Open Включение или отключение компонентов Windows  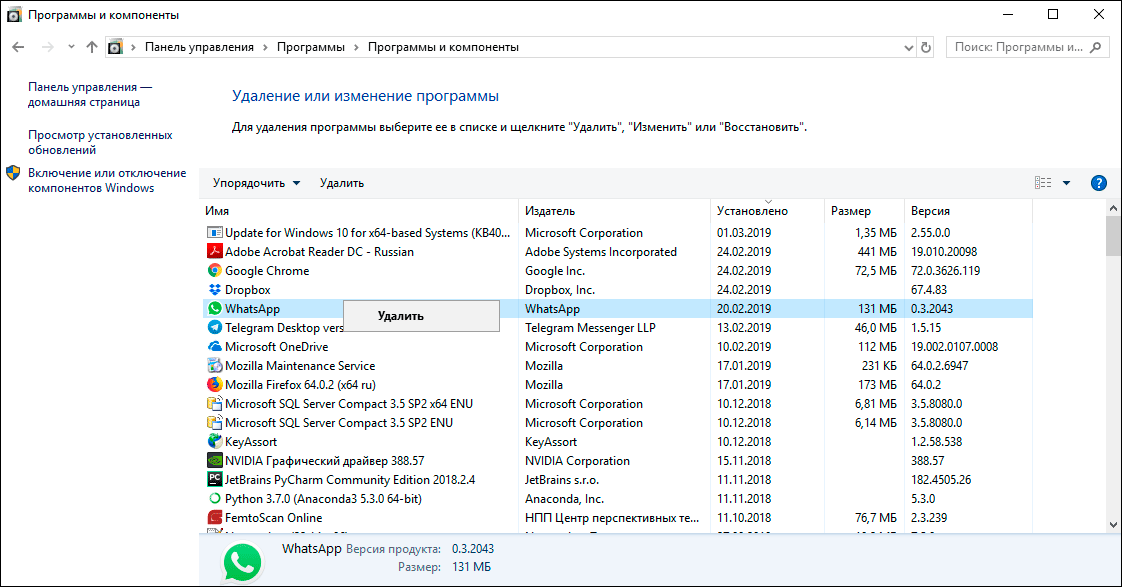point(107,180)
